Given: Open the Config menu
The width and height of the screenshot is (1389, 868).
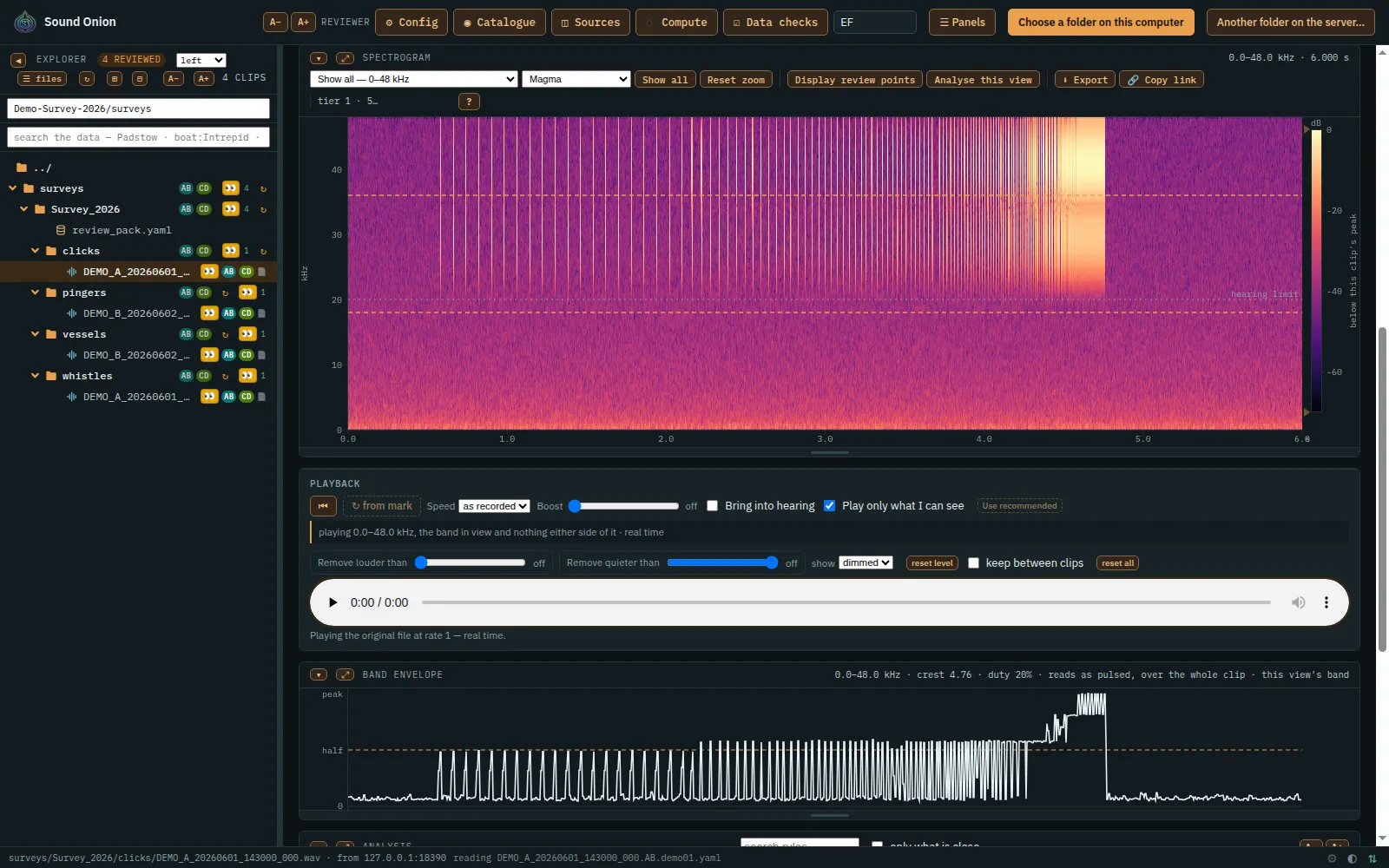Looking at the screenshot, I should tap(411, 23).
